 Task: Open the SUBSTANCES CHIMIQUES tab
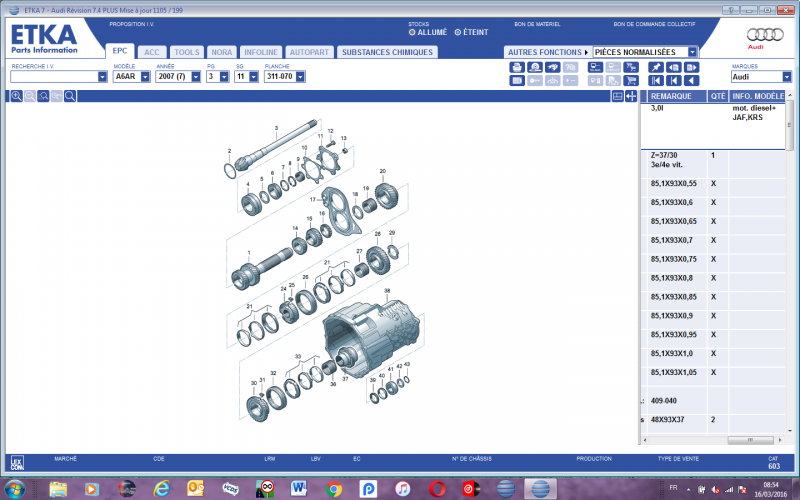(x=386, y=51)
